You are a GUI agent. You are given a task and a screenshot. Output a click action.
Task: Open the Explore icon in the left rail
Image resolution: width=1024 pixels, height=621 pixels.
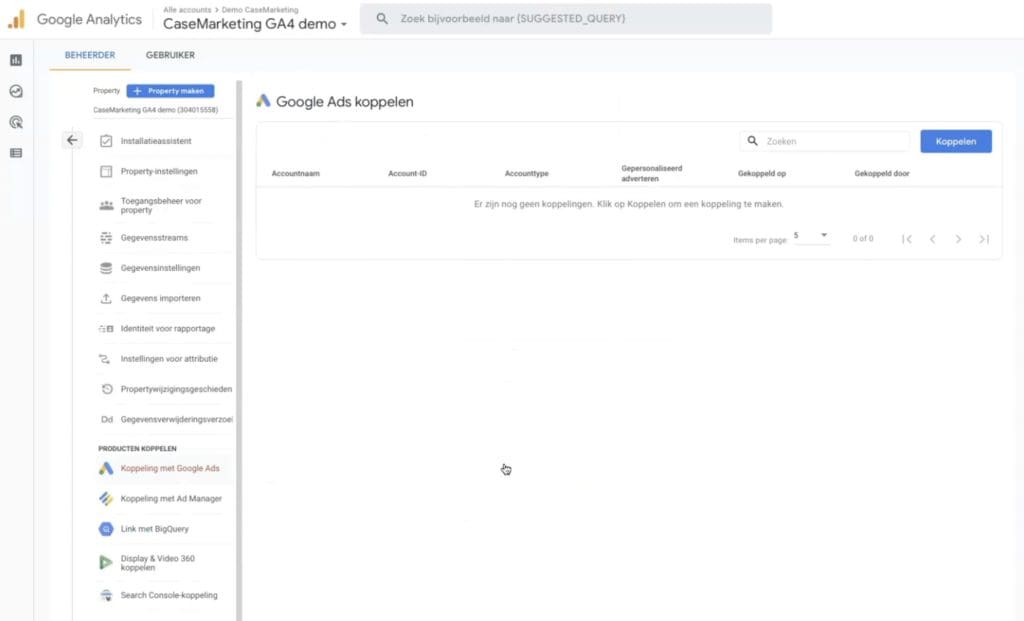pyautogui.click(x=16, y=91)
